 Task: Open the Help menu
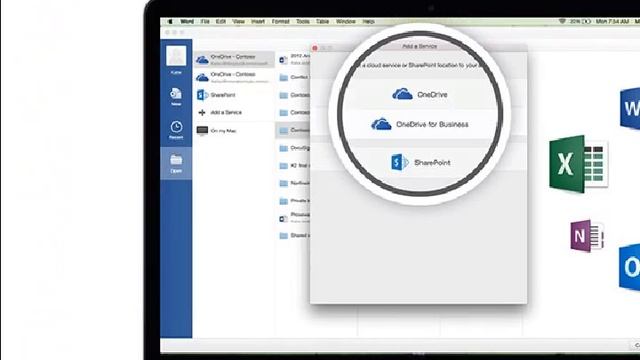[368, 22]
